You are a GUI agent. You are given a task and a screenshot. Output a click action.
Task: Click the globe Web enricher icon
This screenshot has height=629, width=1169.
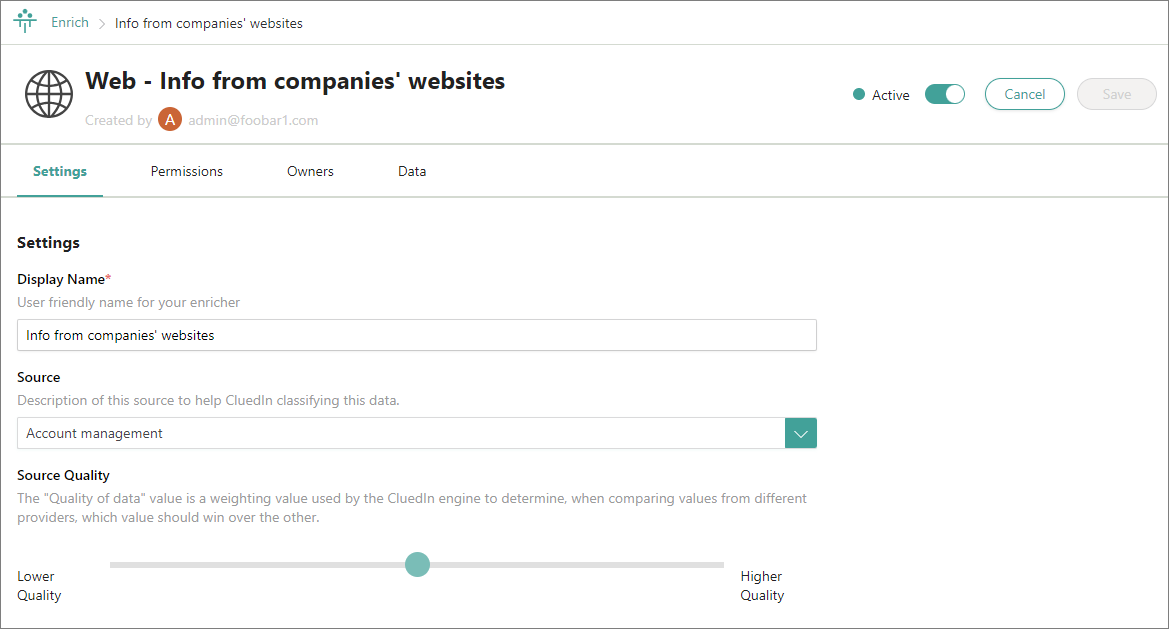point(49,95)
